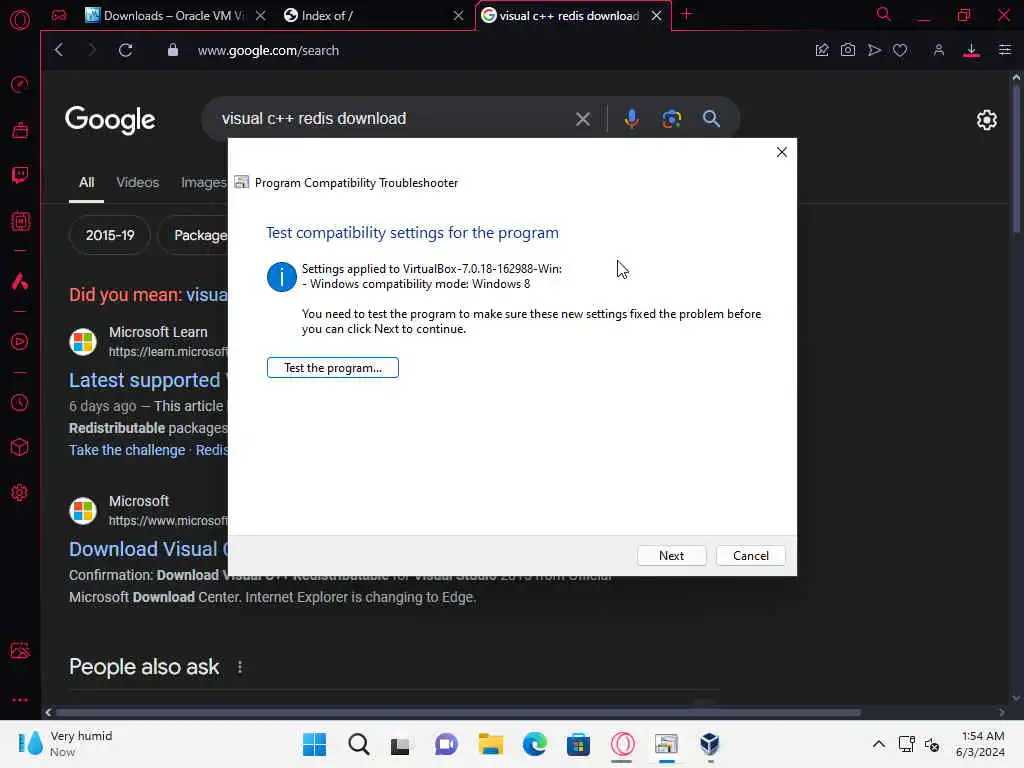The height and width of the screenshot is (768, 1024).
Task: Click the Package filter chip
Action: point(194,235)
